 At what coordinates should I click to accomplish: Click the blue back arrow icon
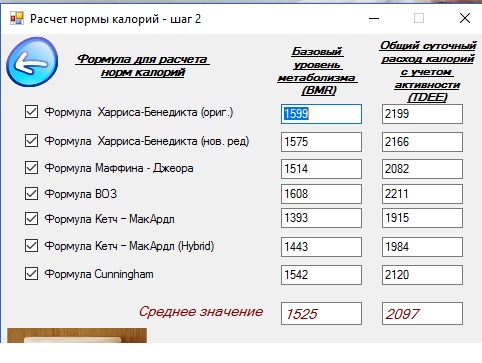coord(32,62)
